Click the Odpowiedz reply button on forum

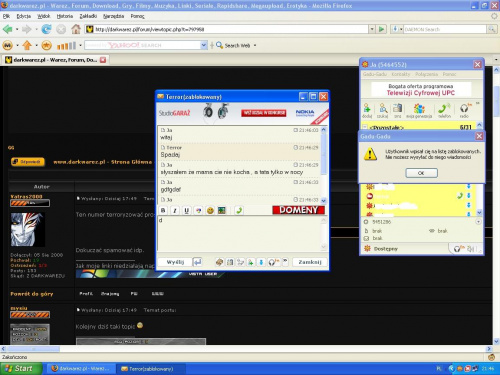click(28, 162)
